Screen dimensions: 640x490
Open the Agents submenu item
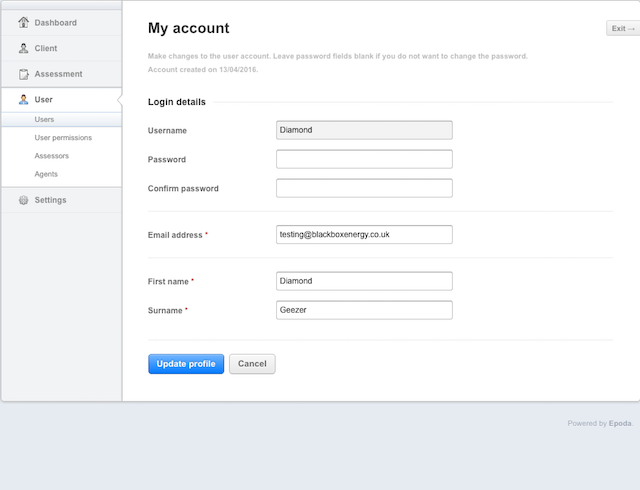point(46,174)
